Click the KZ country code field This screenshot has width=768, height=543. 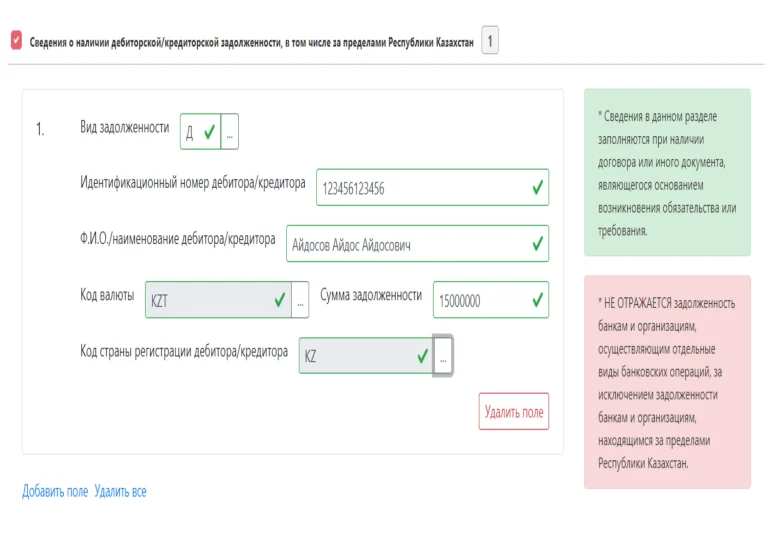pos(366,356)
